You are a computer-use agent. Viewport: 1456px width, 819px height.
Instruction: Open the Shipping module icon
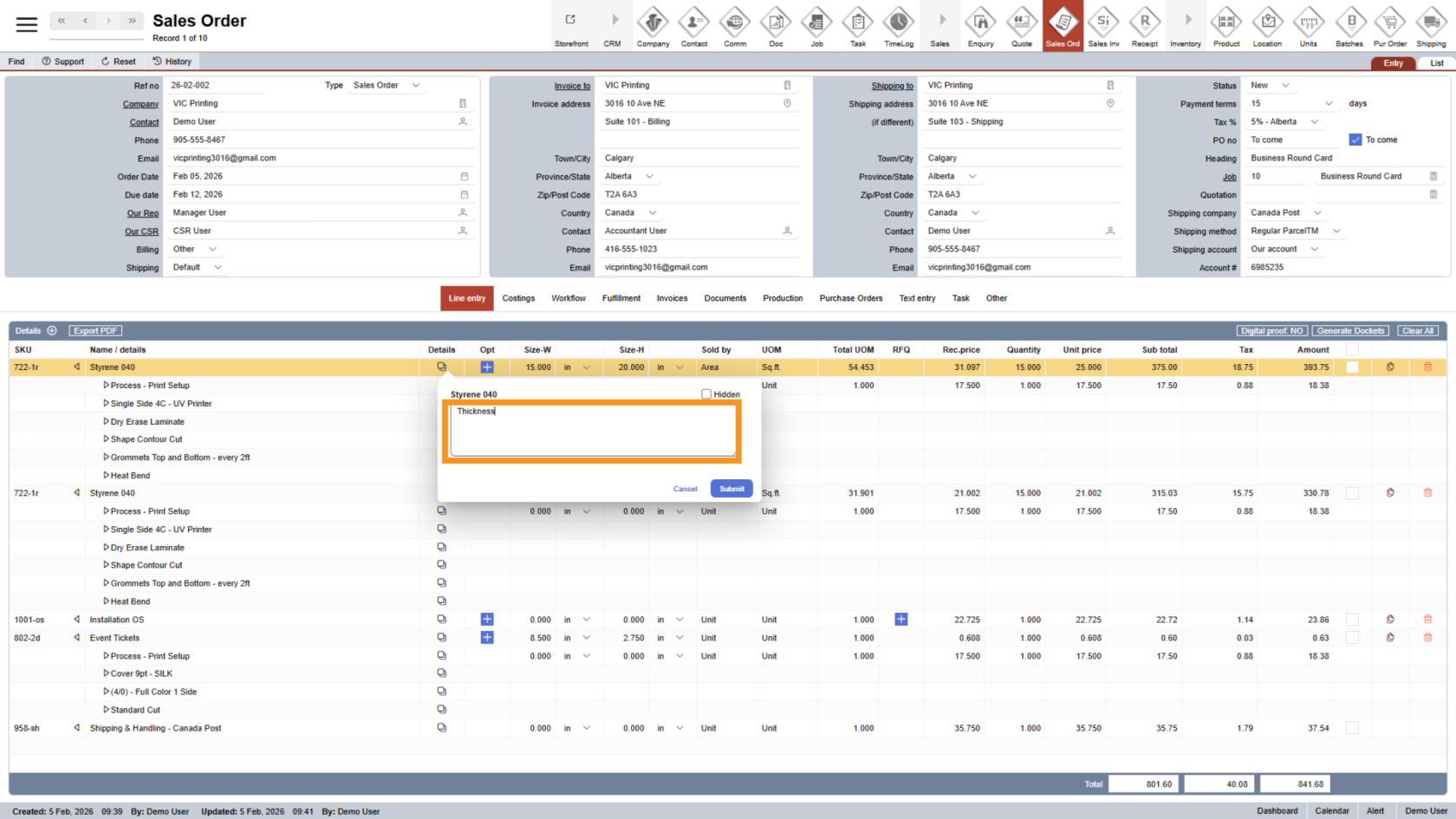(1430, 26)
